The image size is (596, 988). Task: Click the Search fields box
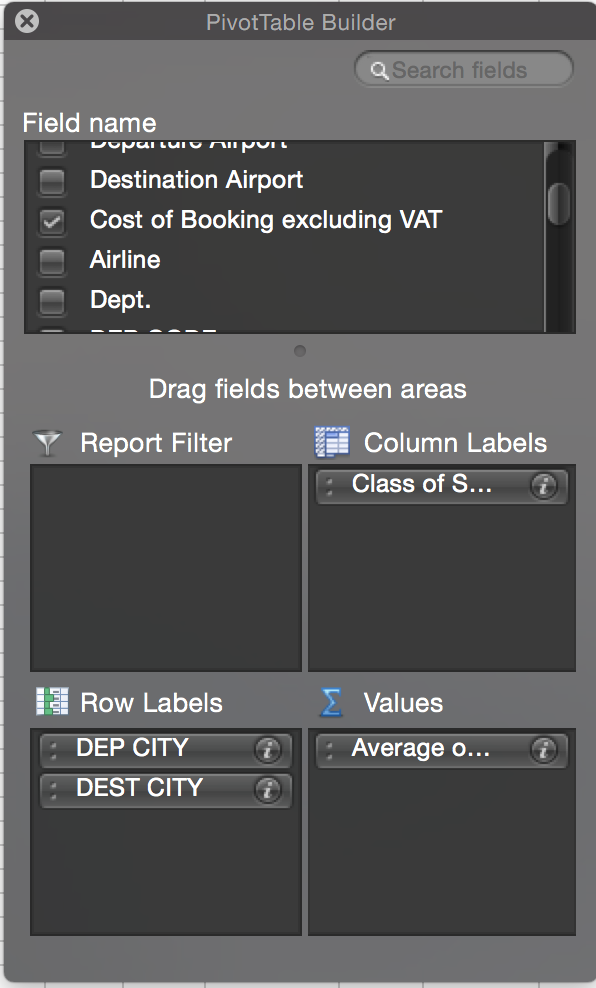[x=464, y=70]
